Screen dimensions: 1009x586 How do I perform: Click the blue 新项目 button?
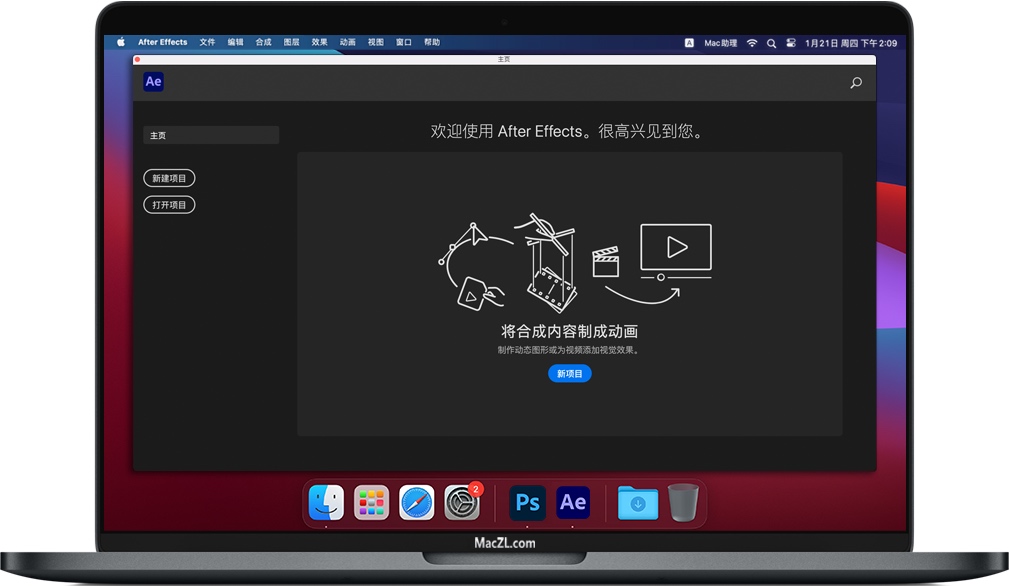point(569,373)
